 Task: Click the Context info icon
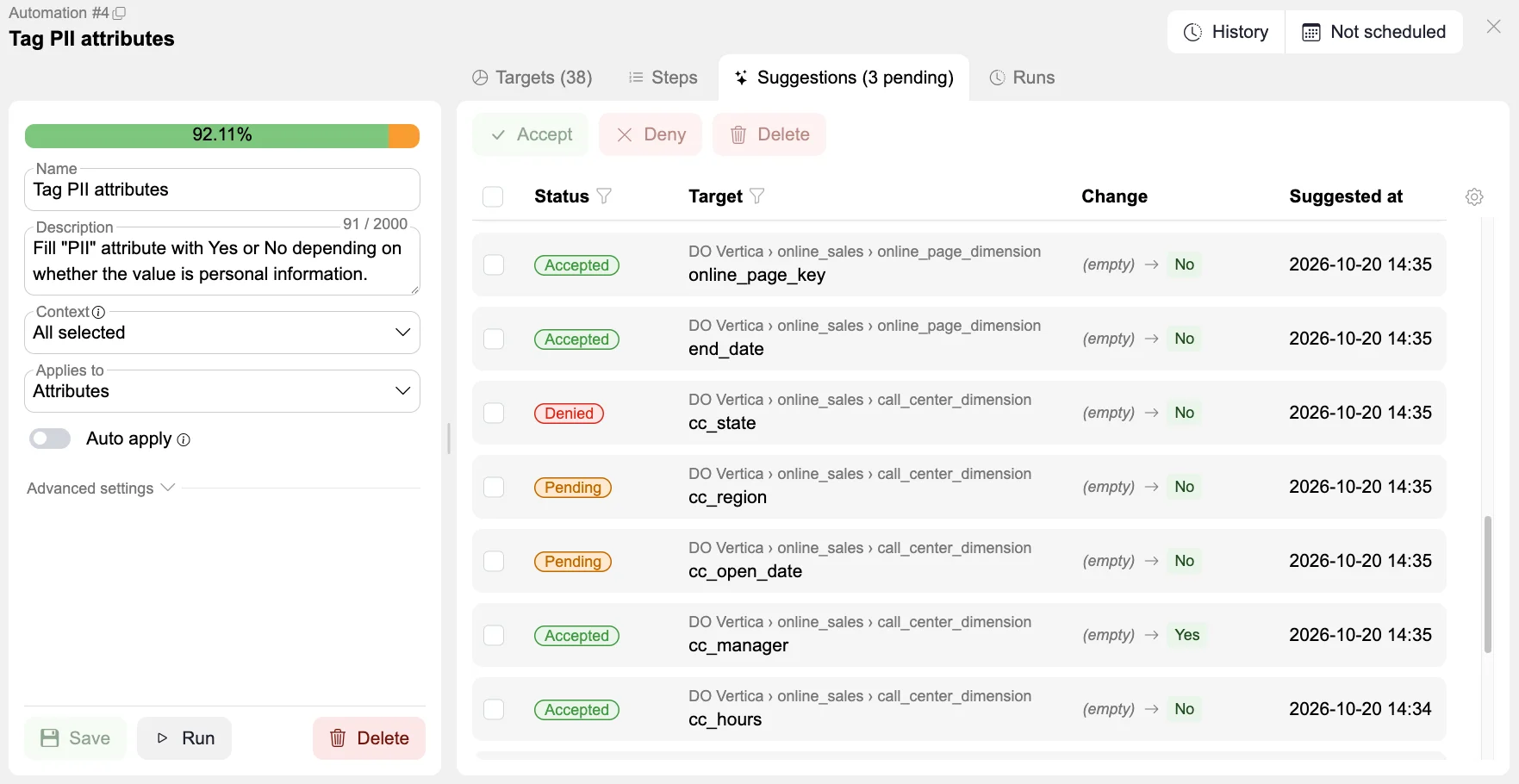(x=98, y=312)
